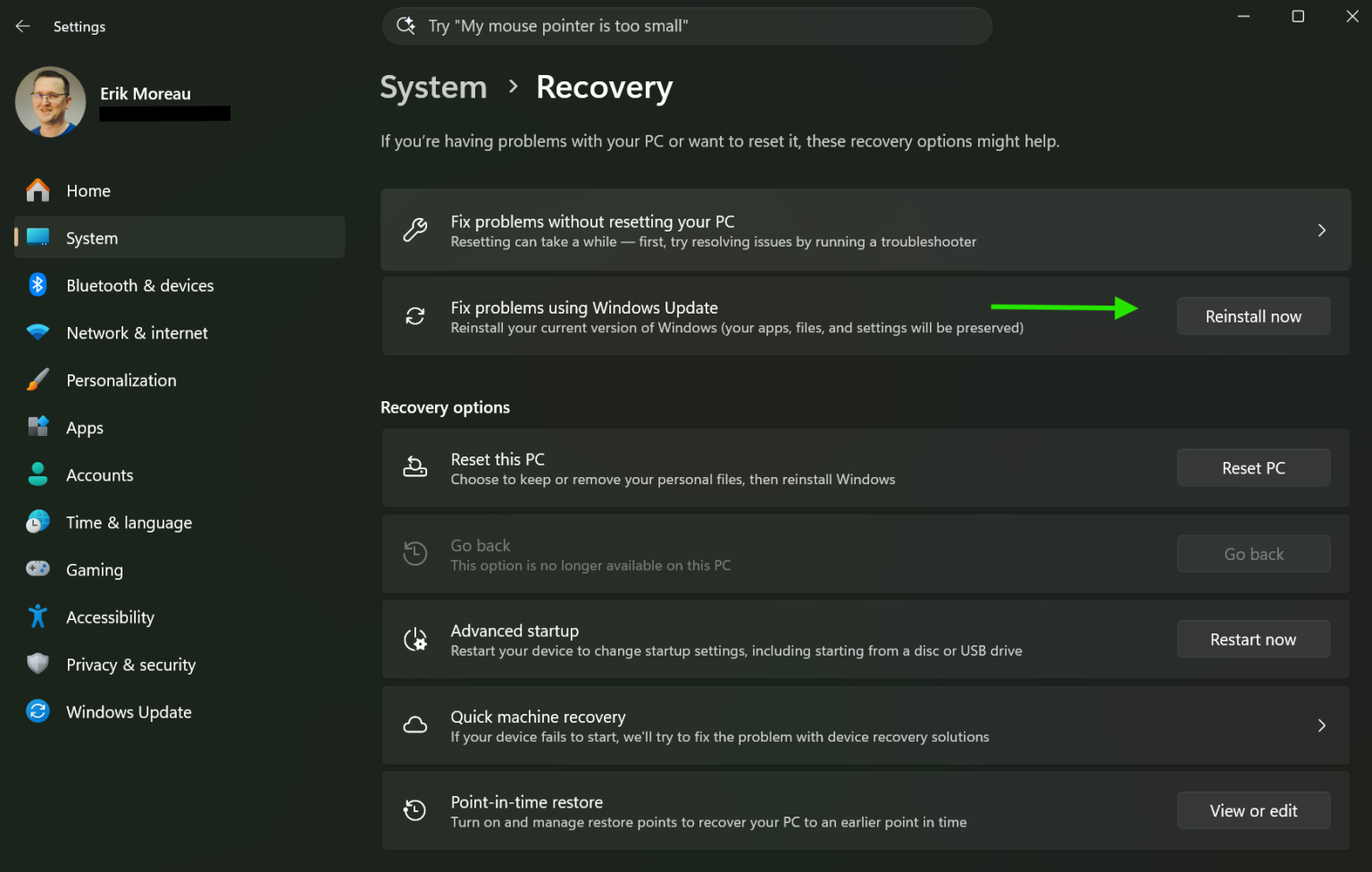Click the Reinstall now button

pyautogui.click(x=1253, y=316)
